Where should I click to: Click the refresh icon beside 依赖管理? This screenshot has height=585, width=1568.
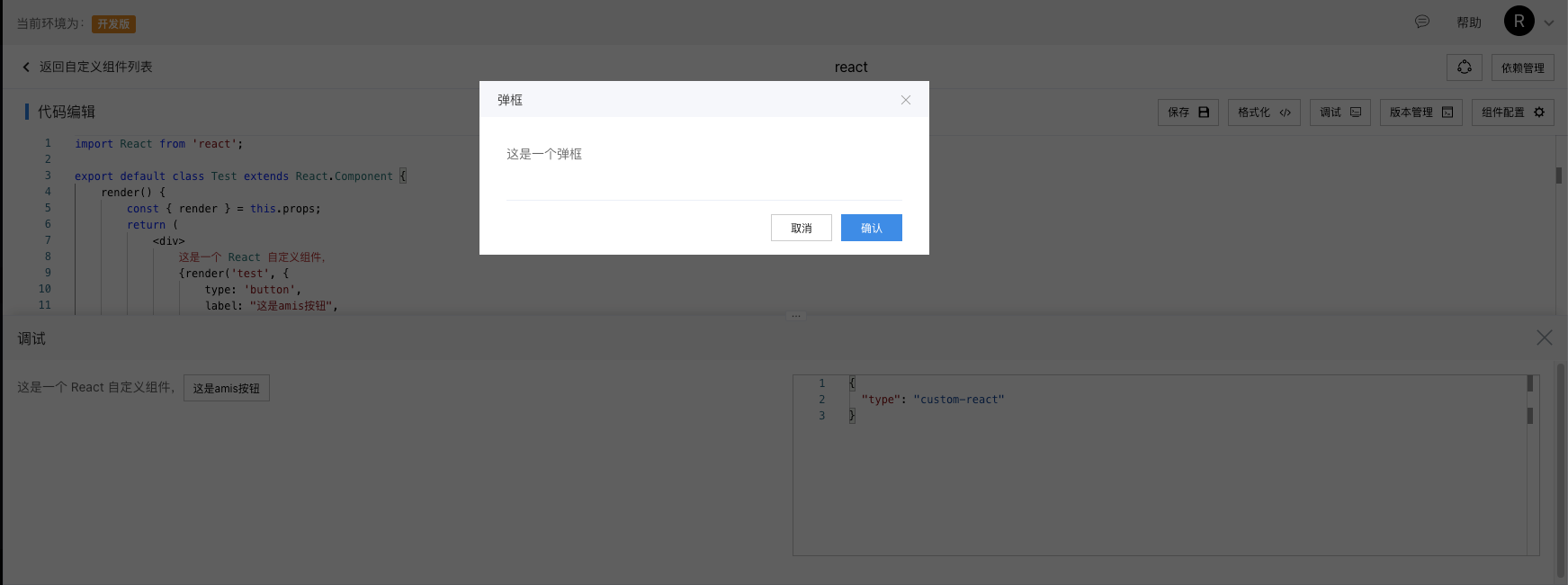[x=1465, y=67]
